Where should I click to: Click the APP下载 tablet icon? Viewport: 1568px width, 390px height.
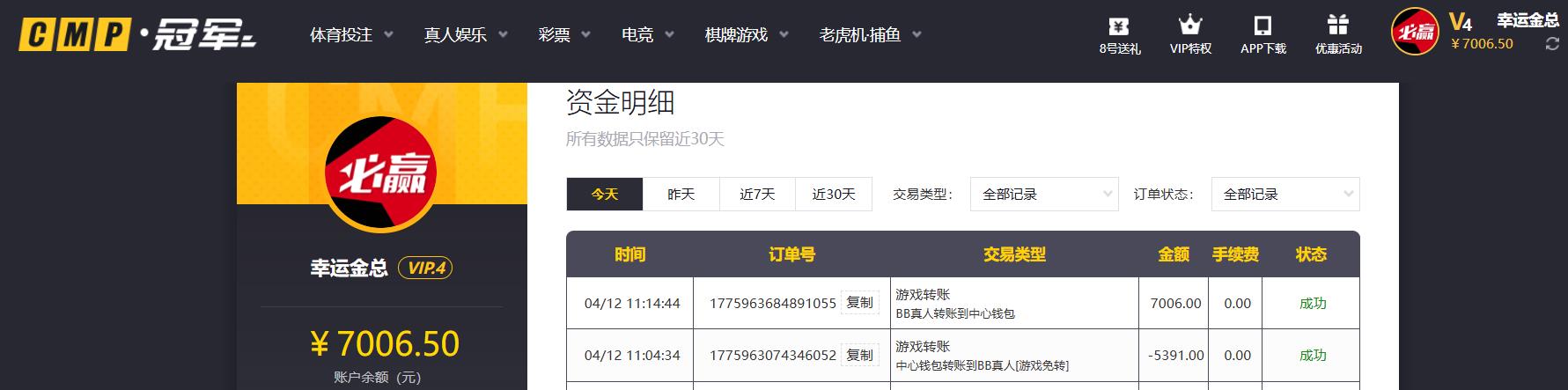click(1262, 26)
